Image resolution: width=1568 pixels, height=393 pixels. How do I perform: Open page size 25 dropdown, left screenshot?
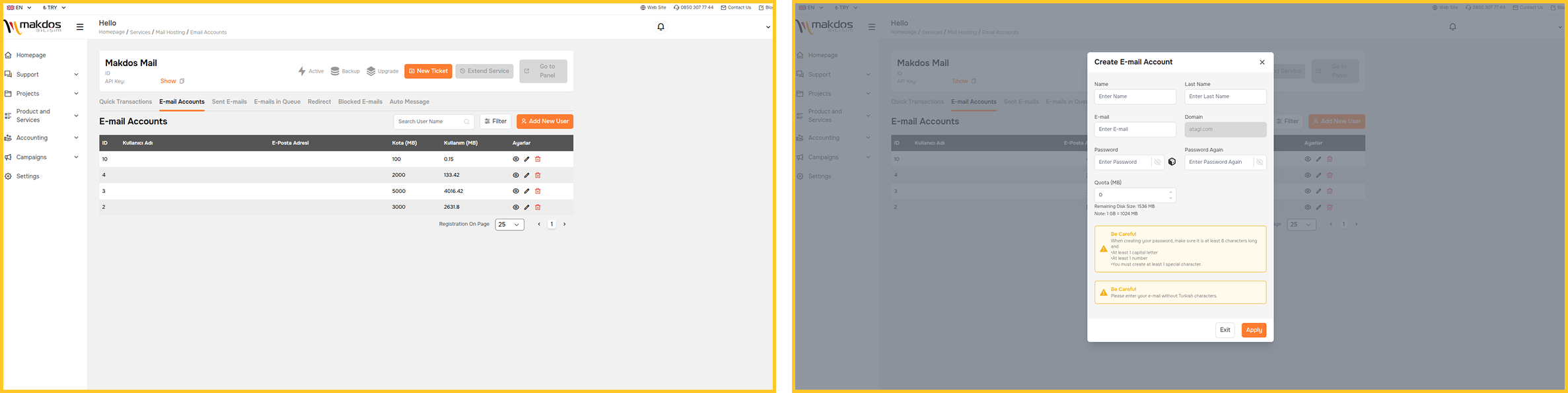coord(509,225)
